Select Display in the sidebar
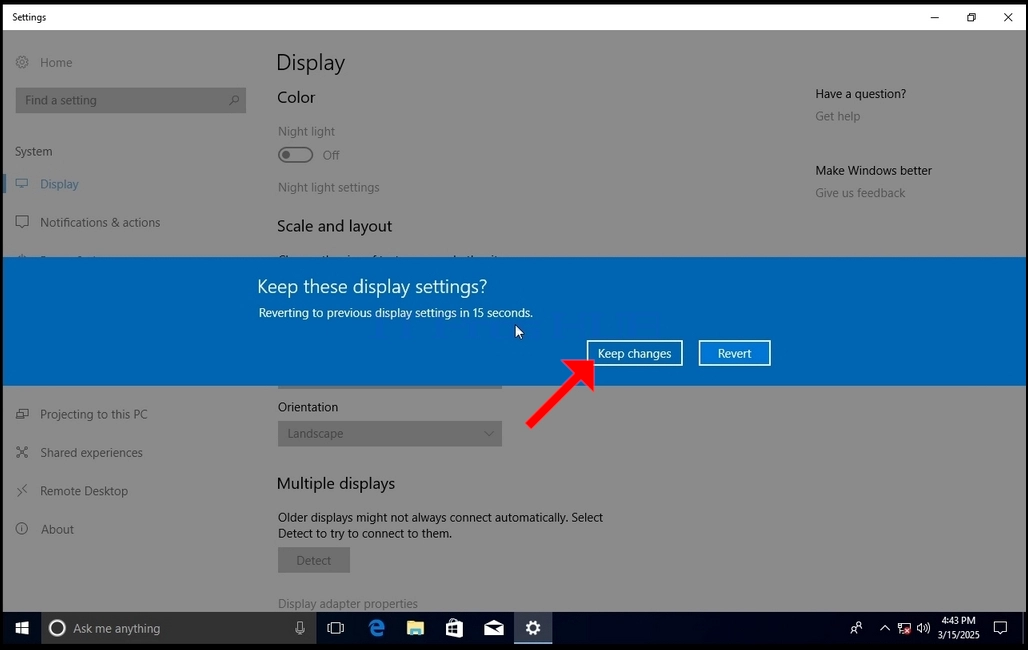 pos(59,184)
